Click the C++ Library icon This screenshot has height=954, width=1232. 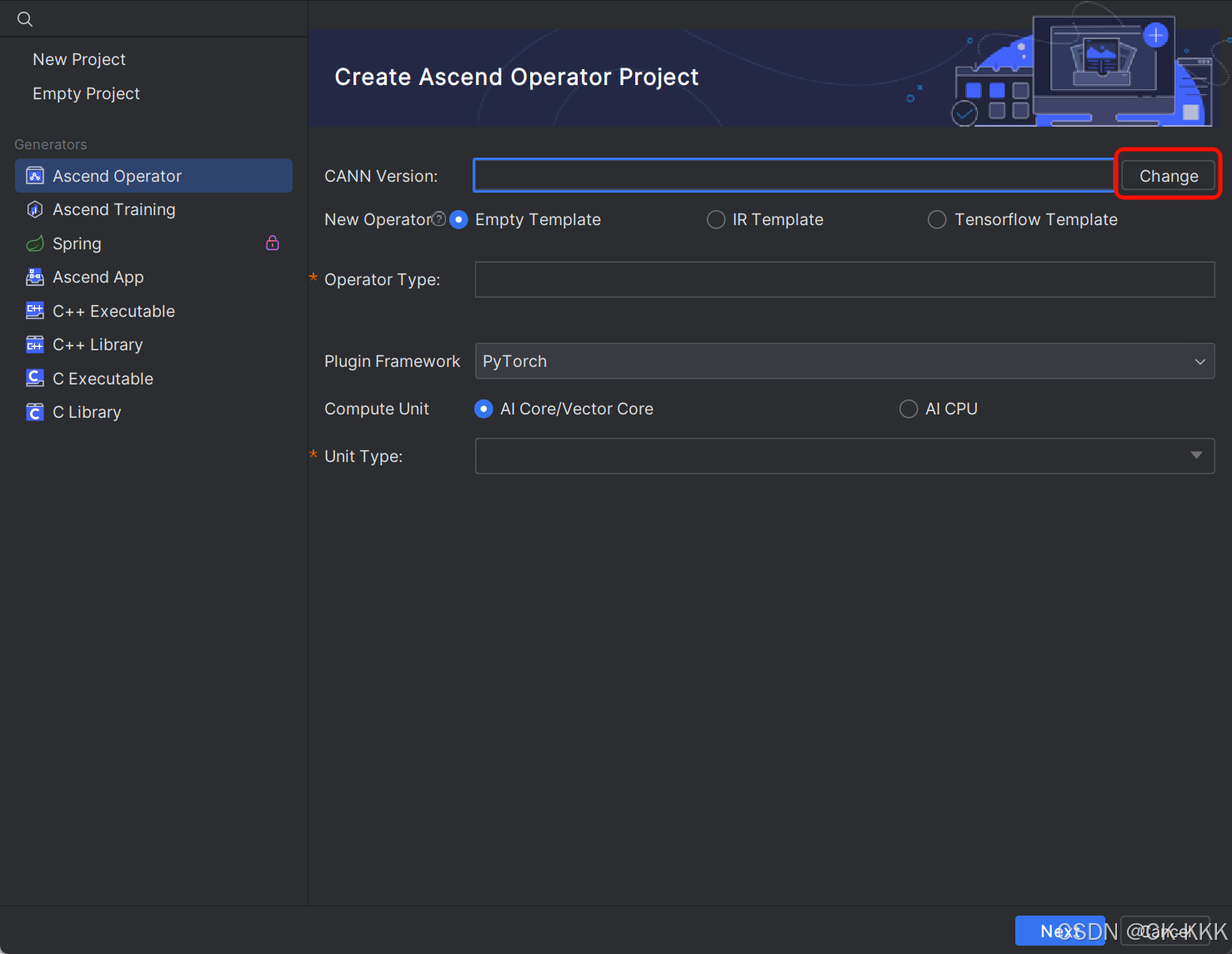35,344
